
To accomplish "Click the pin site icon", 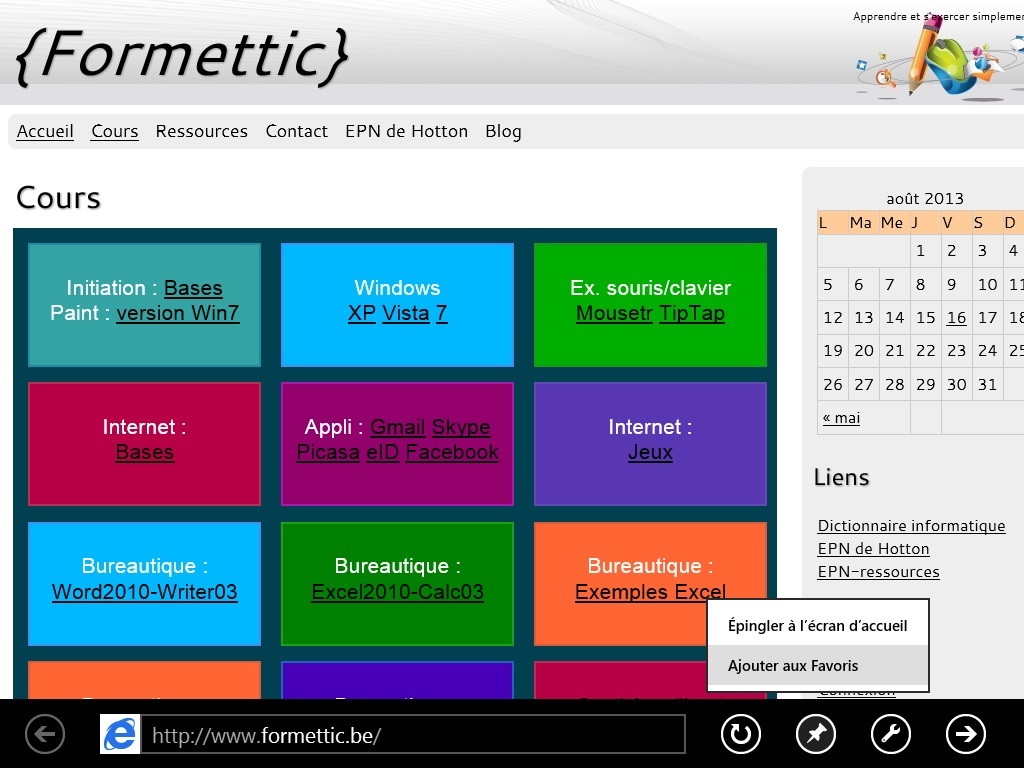I will pyautogui.click(x=816, y=734).
